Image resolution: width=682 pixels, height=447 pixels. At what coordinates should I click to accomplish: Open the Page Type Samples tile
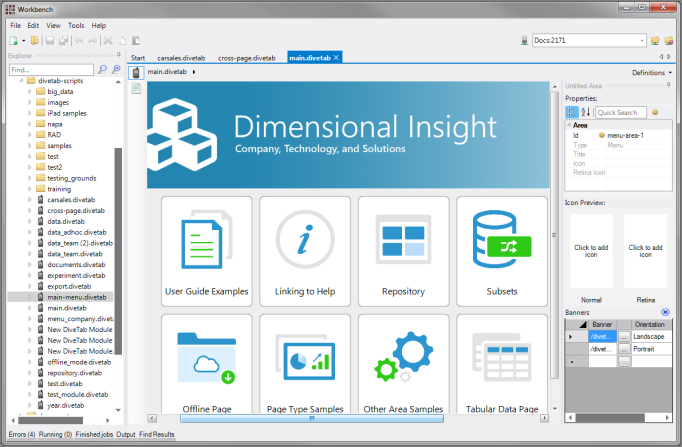[x=305, y=364]
